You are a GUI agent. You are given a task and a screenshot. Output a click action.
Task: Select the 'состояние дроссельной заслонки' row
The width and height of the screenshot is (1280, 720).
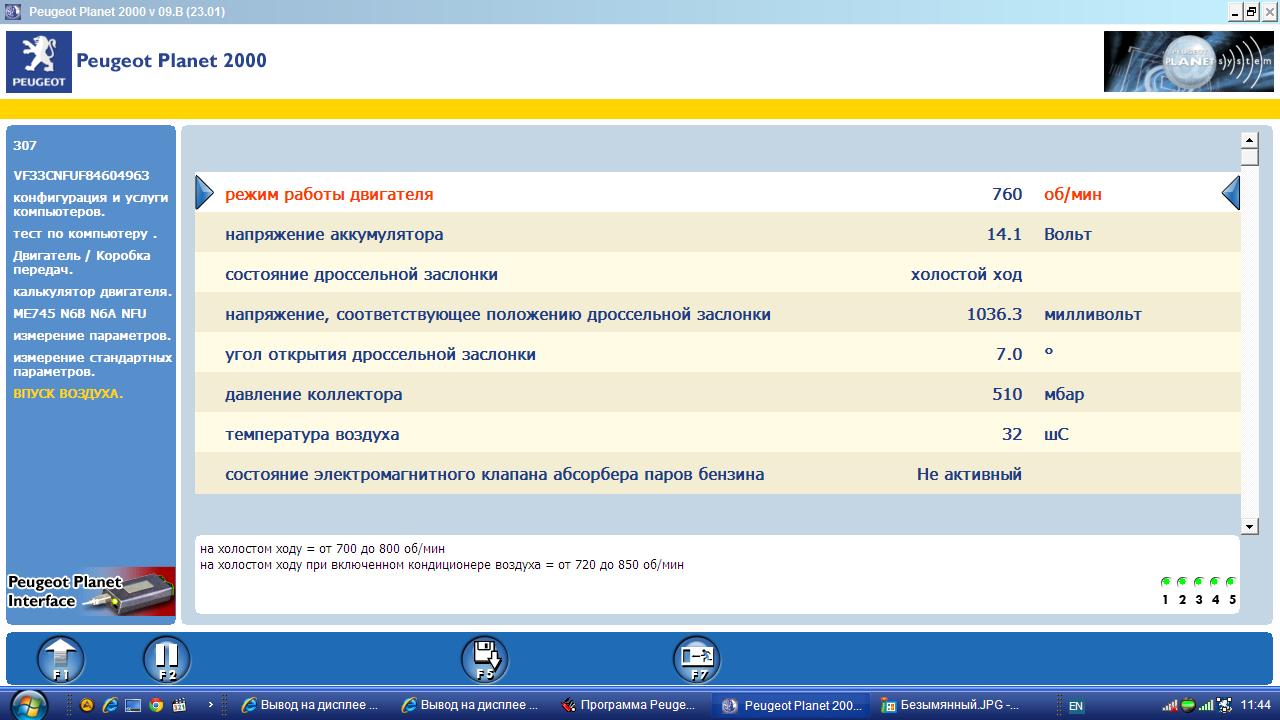[x=717, y=273]
